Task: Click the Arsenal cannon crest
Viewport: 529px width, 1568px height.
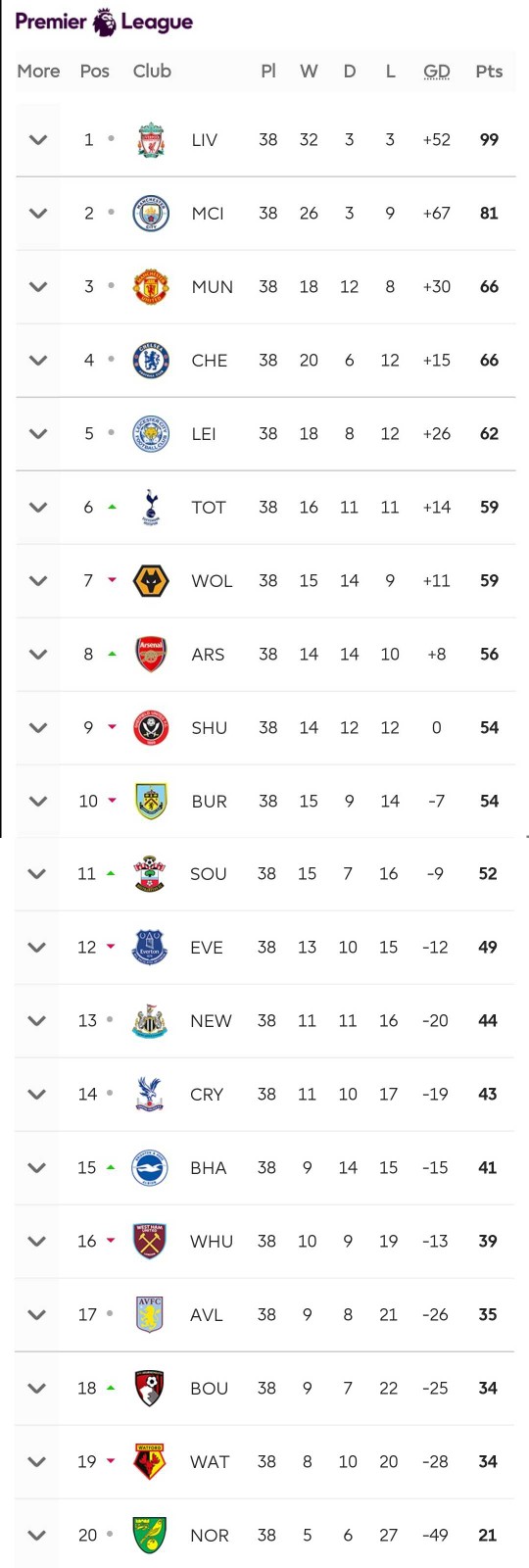Action: coord(151,655)
